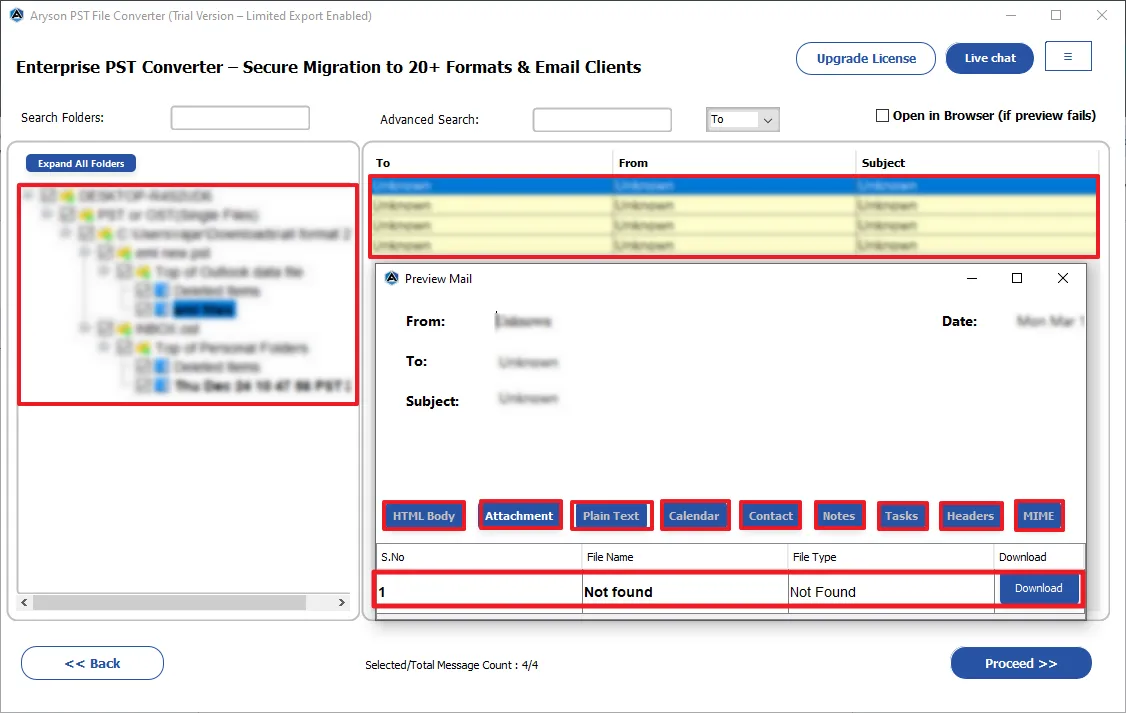
Task: Toggle the highlighted eml files folder checkbox
Action: tap(144, 309)
